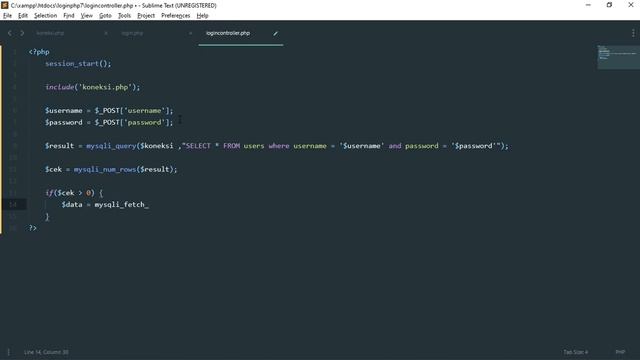Click the if($cek > 0) statement
Screen dimensions: 640x360
[70, 193]
